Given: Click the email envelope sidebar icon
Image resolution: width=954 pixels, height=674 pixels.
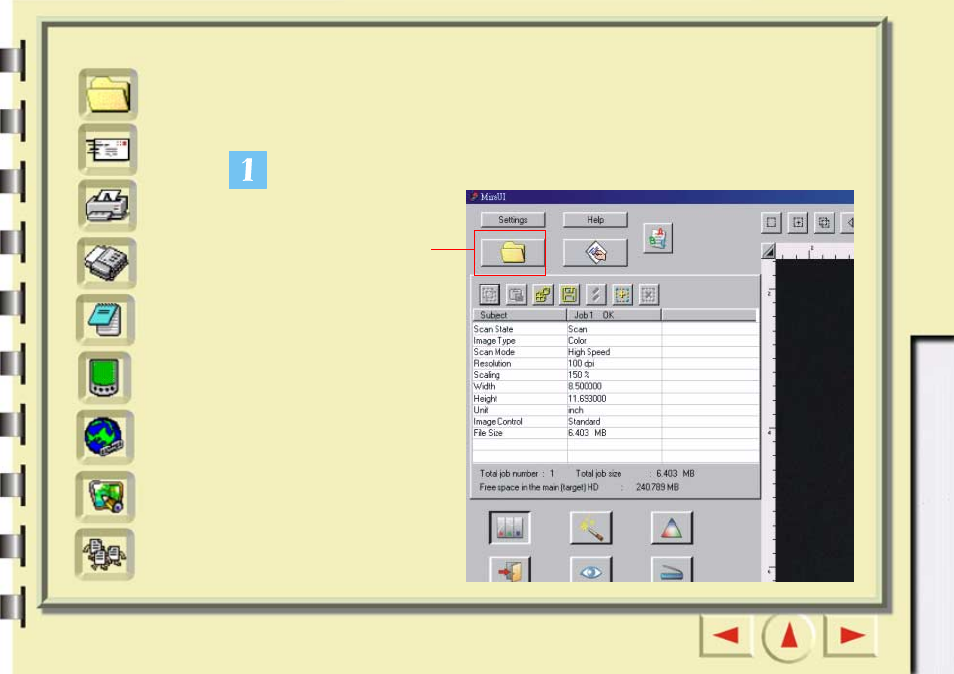Looking at the screenshot, I should pos(108,150).
